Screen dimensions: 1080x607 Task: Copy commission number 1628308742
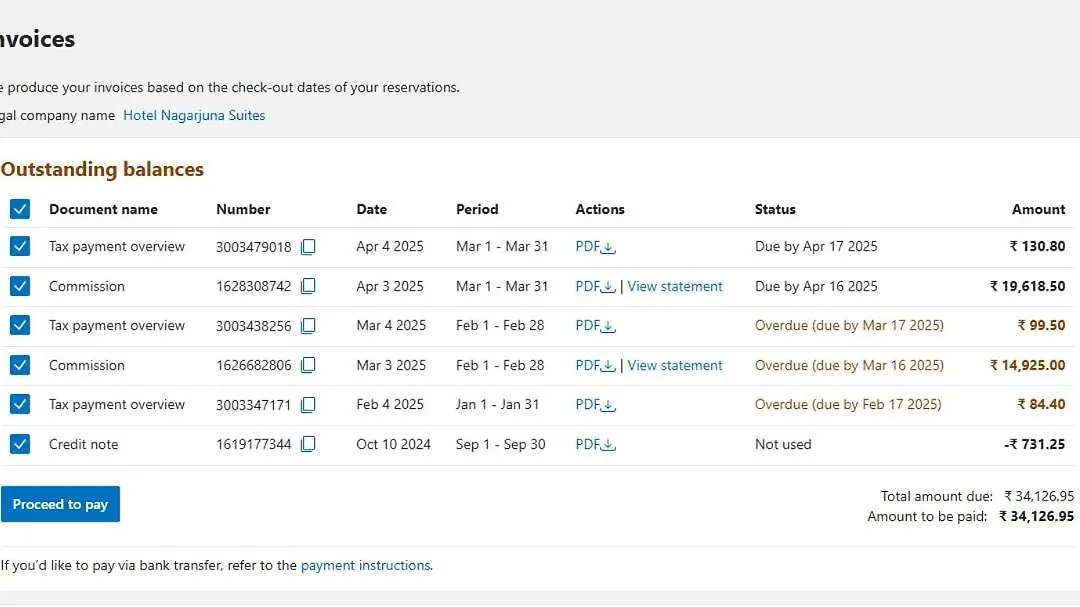308,287
